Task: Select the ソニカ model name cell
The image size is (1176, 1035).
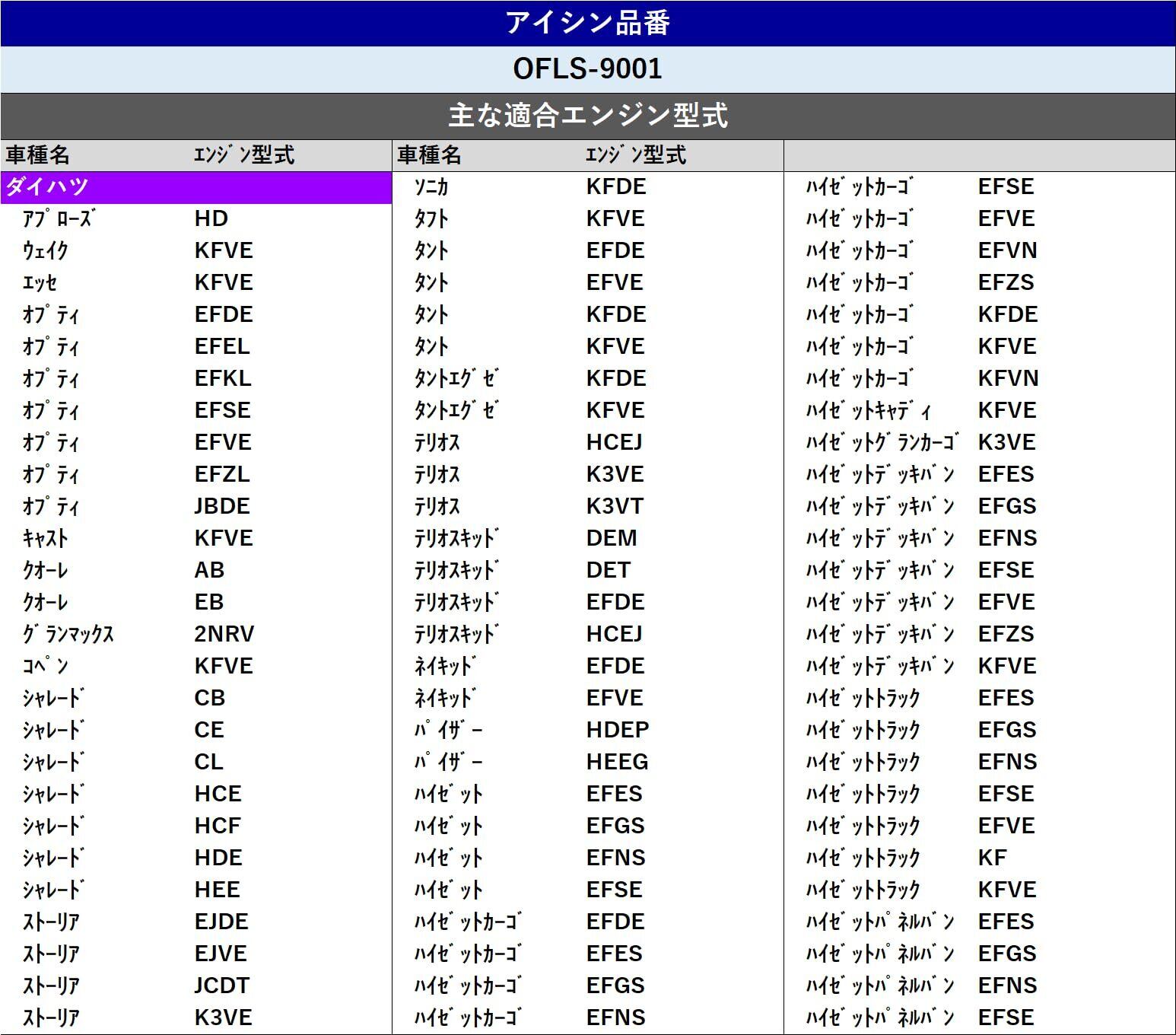Action: point(431,187)
